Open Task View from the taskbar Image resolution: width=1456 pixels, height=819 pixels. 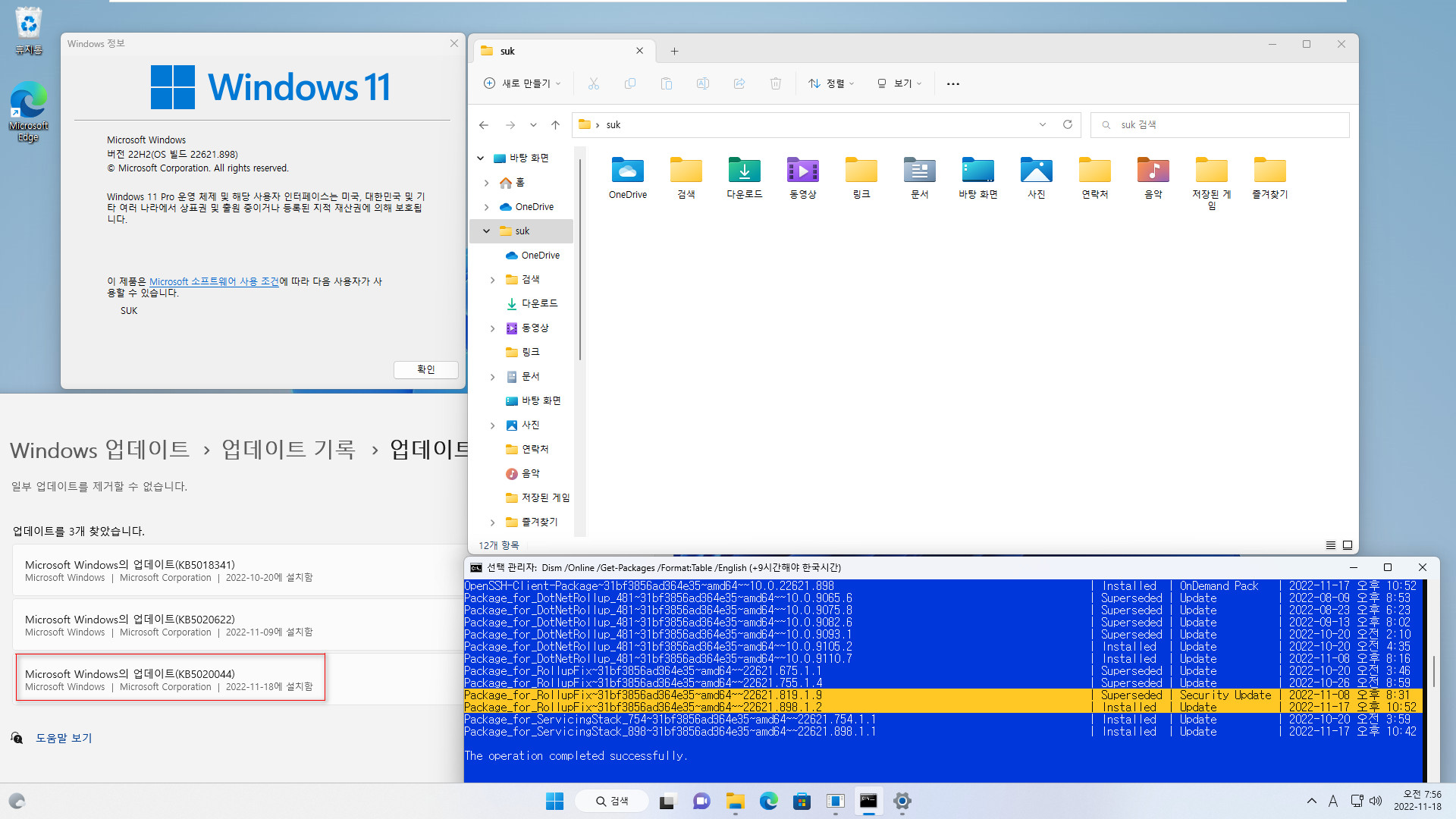667,801
